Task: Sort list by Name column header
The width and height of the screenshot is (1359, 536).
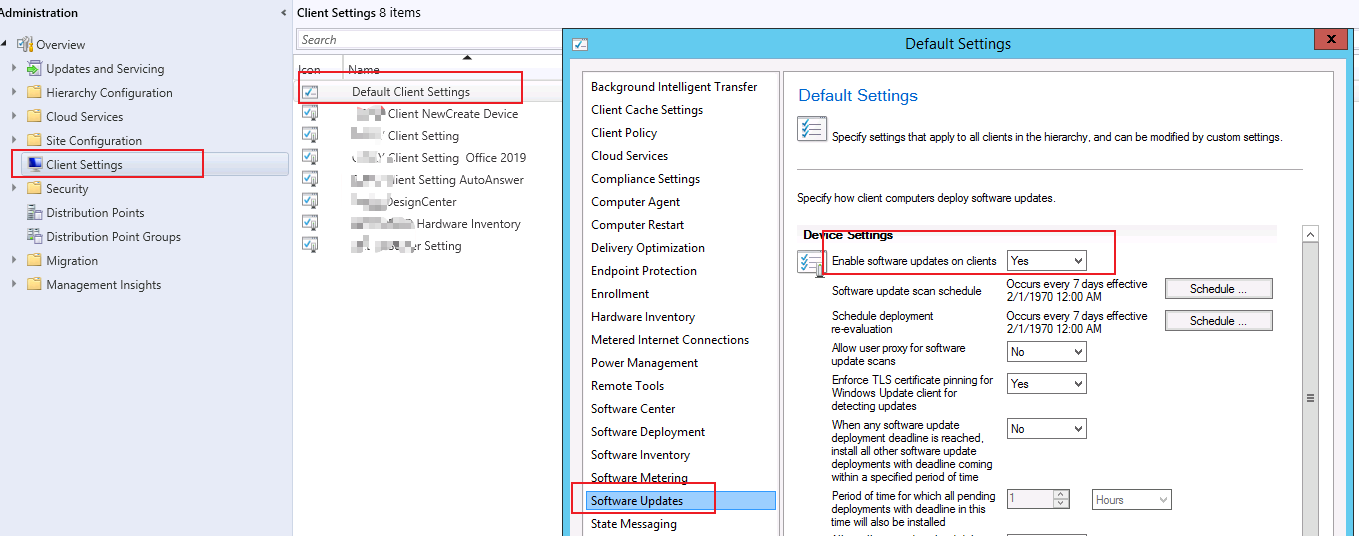Action: (364, 70)
